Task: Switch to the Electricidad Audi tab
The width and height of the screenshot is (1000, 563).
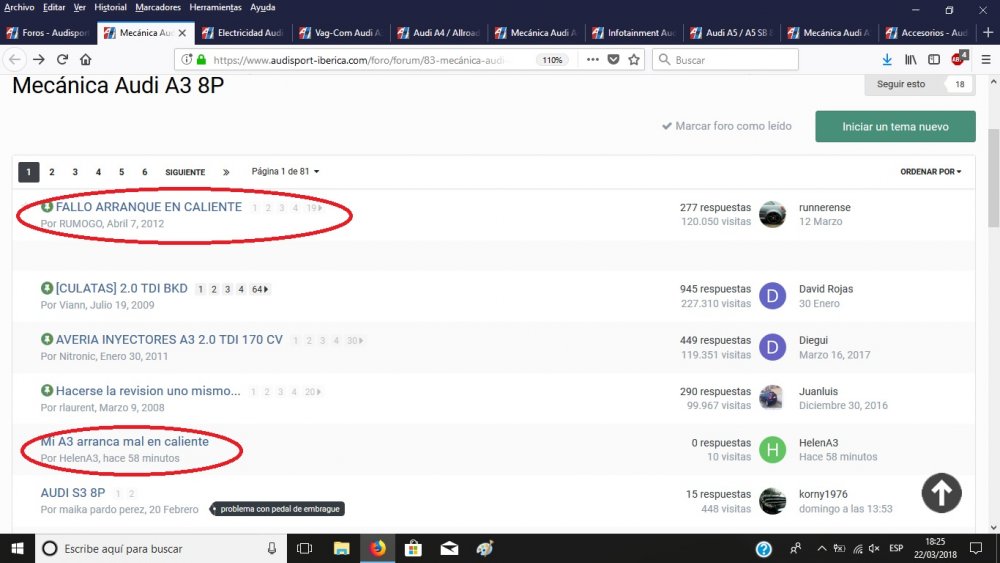Action: (242, 33)
